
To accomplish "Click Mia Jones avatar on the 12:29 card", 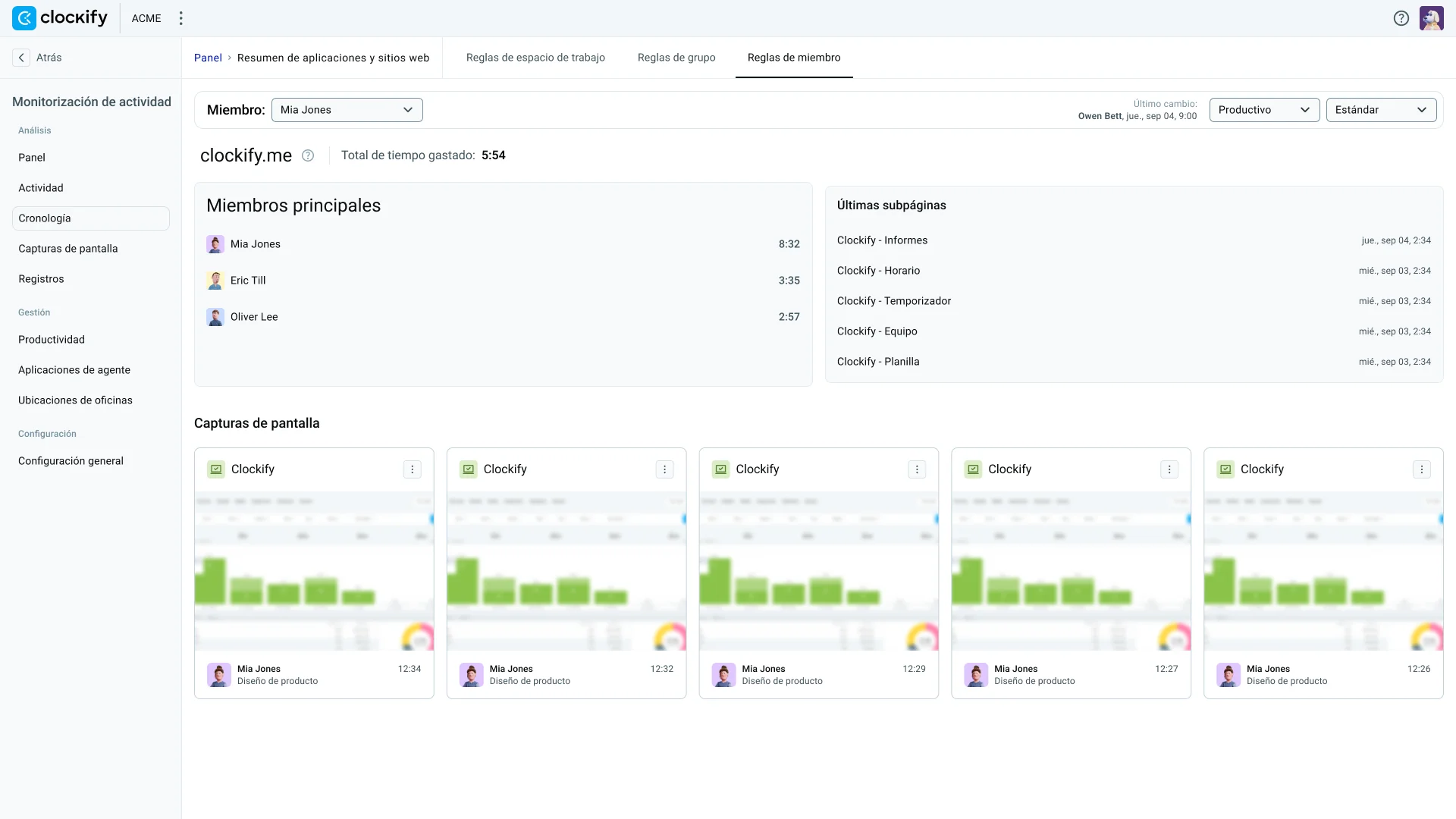I will pos(723,675).
